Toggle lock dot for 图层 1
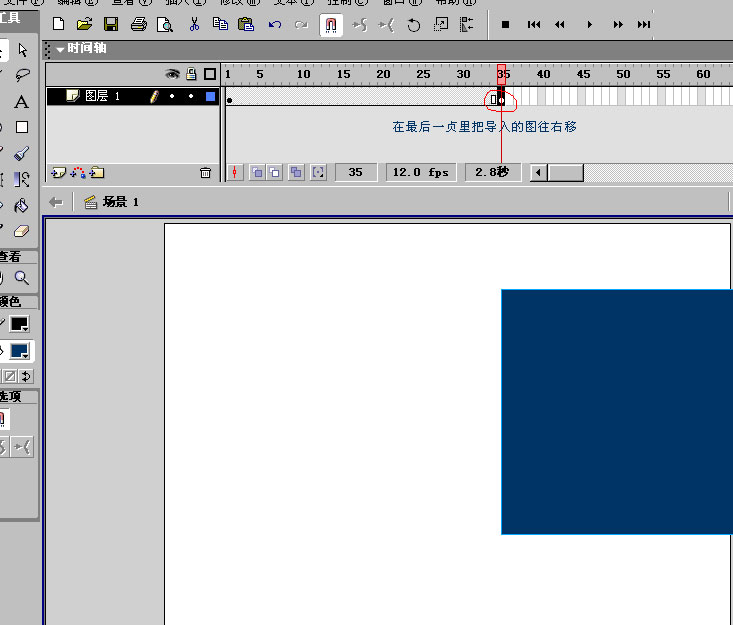 pos(191,96)
